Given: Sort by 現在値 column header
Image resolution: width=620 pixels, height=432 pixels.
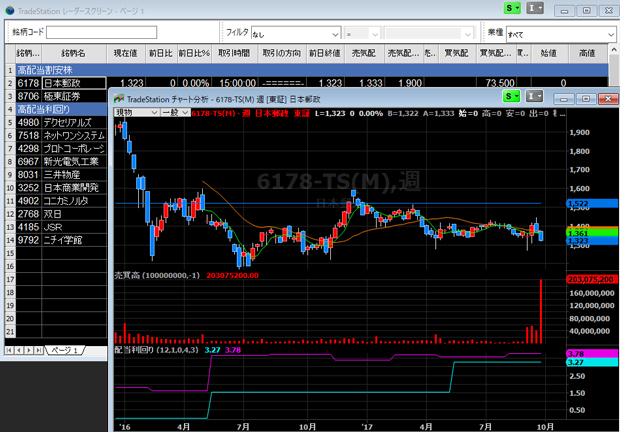Looking at the screenshot, I should [126, 53].
